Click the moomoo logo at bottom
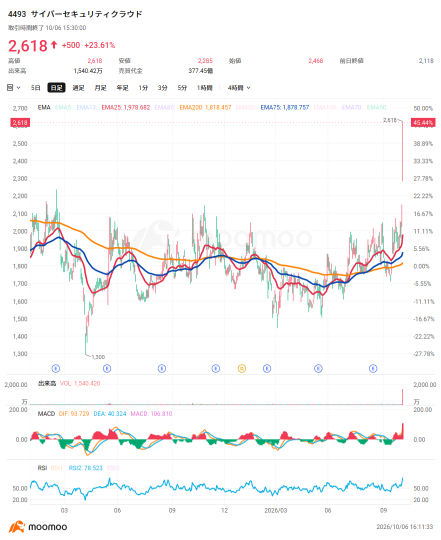This screenshot has width=441, height=540. pyautogui.click(x=38, y=527)
